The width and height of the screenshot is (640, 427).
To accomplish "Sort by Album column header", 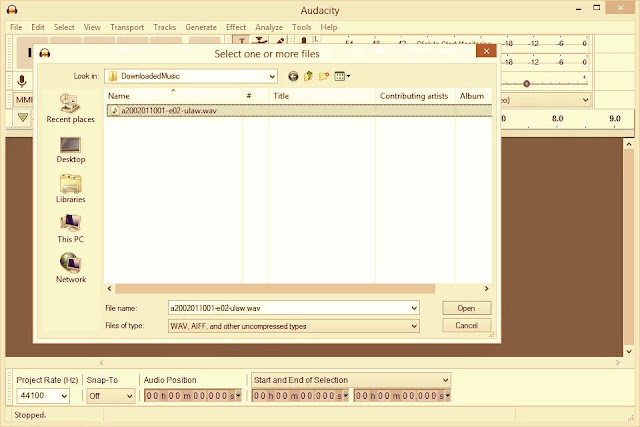I will tap(474, 96).
